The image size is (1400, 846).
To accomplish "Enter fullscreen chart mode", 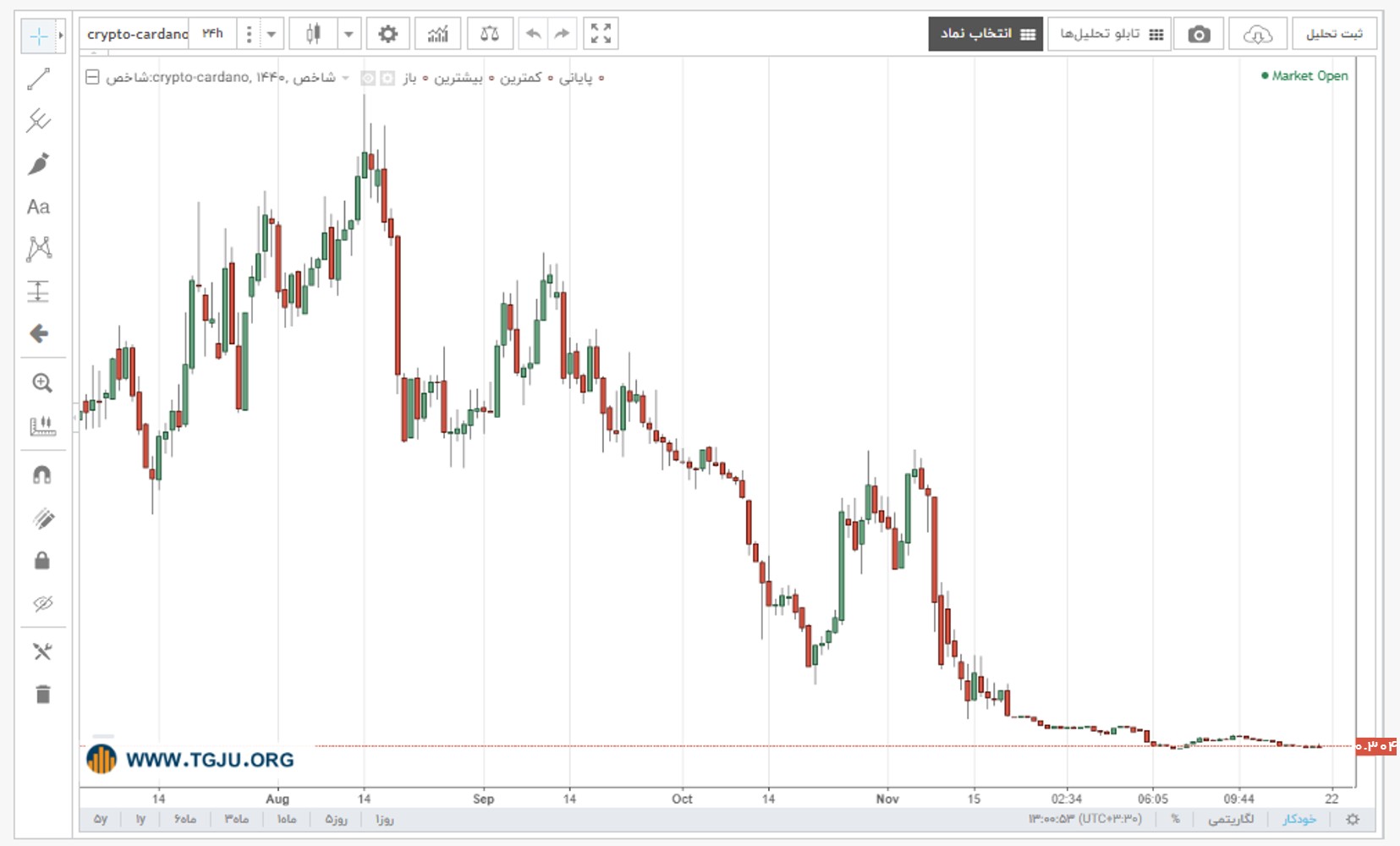I will pos(601,34).
